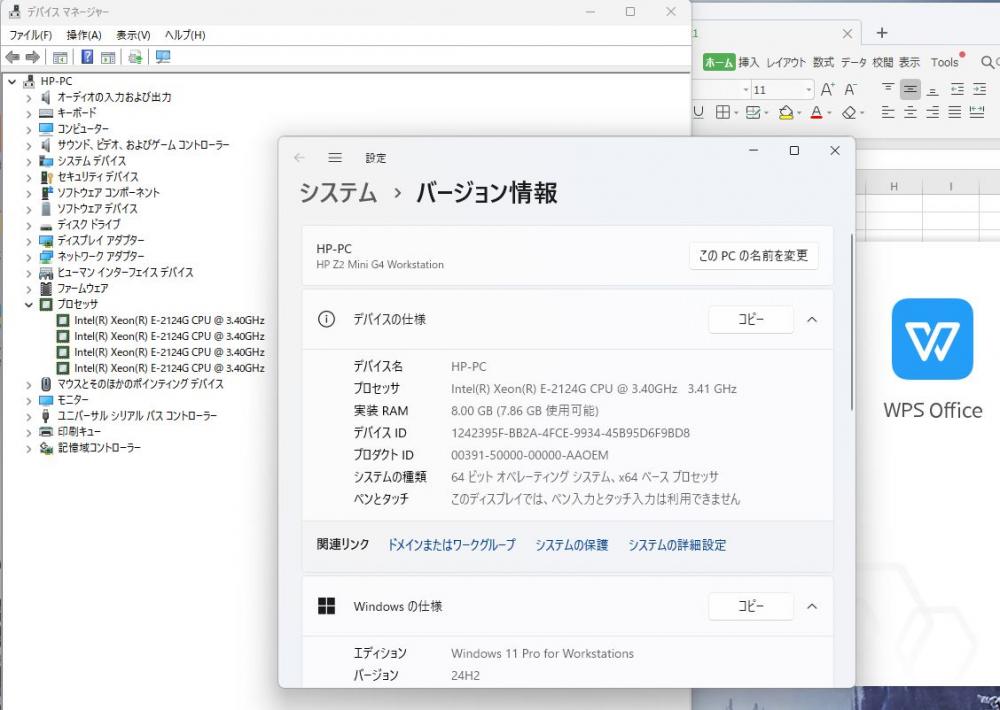Click the increase indent icon in WPS
This screenshot has height=710, width=1000.
[980, 89]
